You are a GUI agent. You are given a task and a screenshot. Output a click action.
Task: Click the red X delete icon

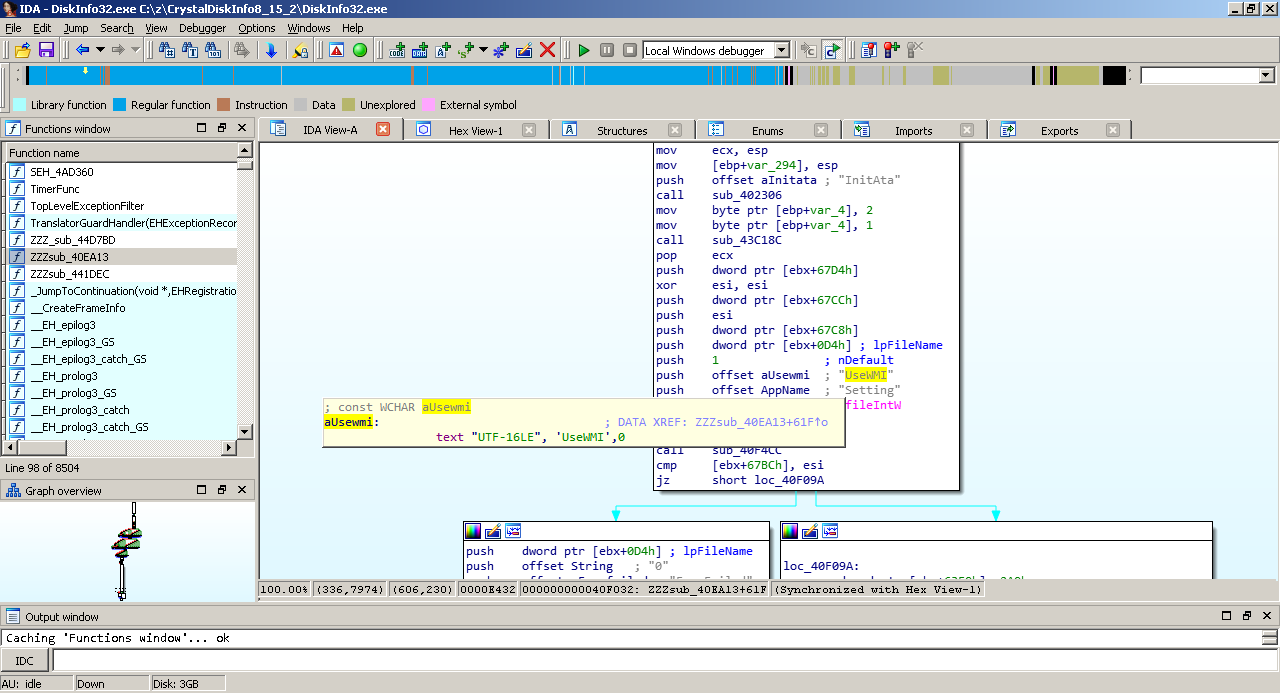click(x=547, y=50)
